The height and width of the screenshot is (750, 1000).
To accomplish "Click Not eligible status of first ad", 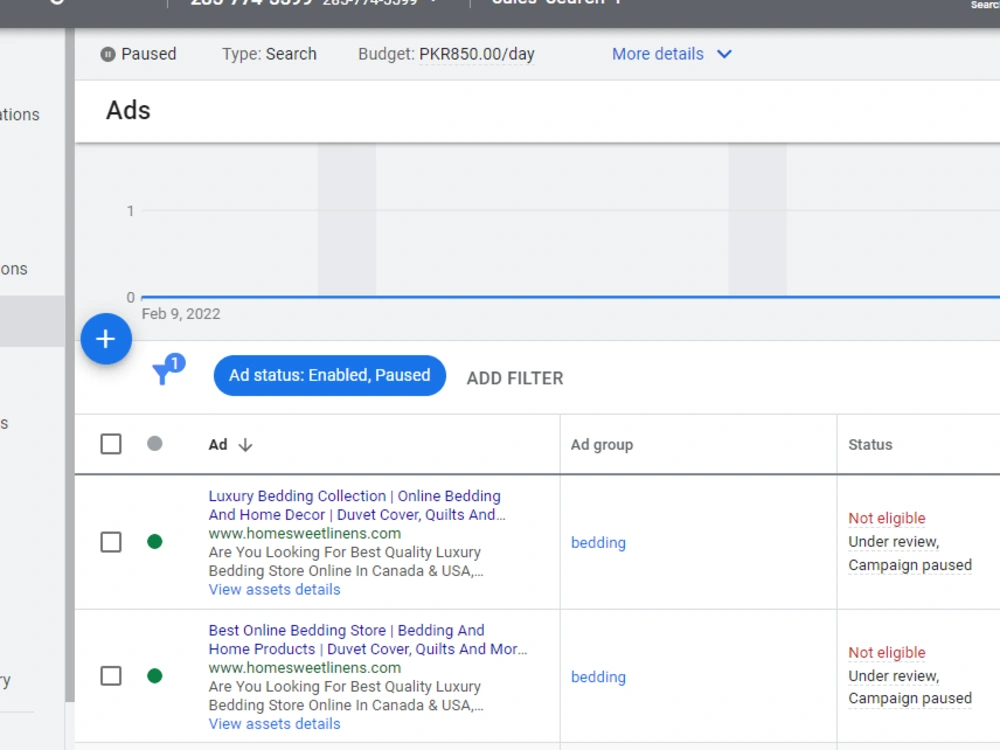I will [x=886, y=518].
